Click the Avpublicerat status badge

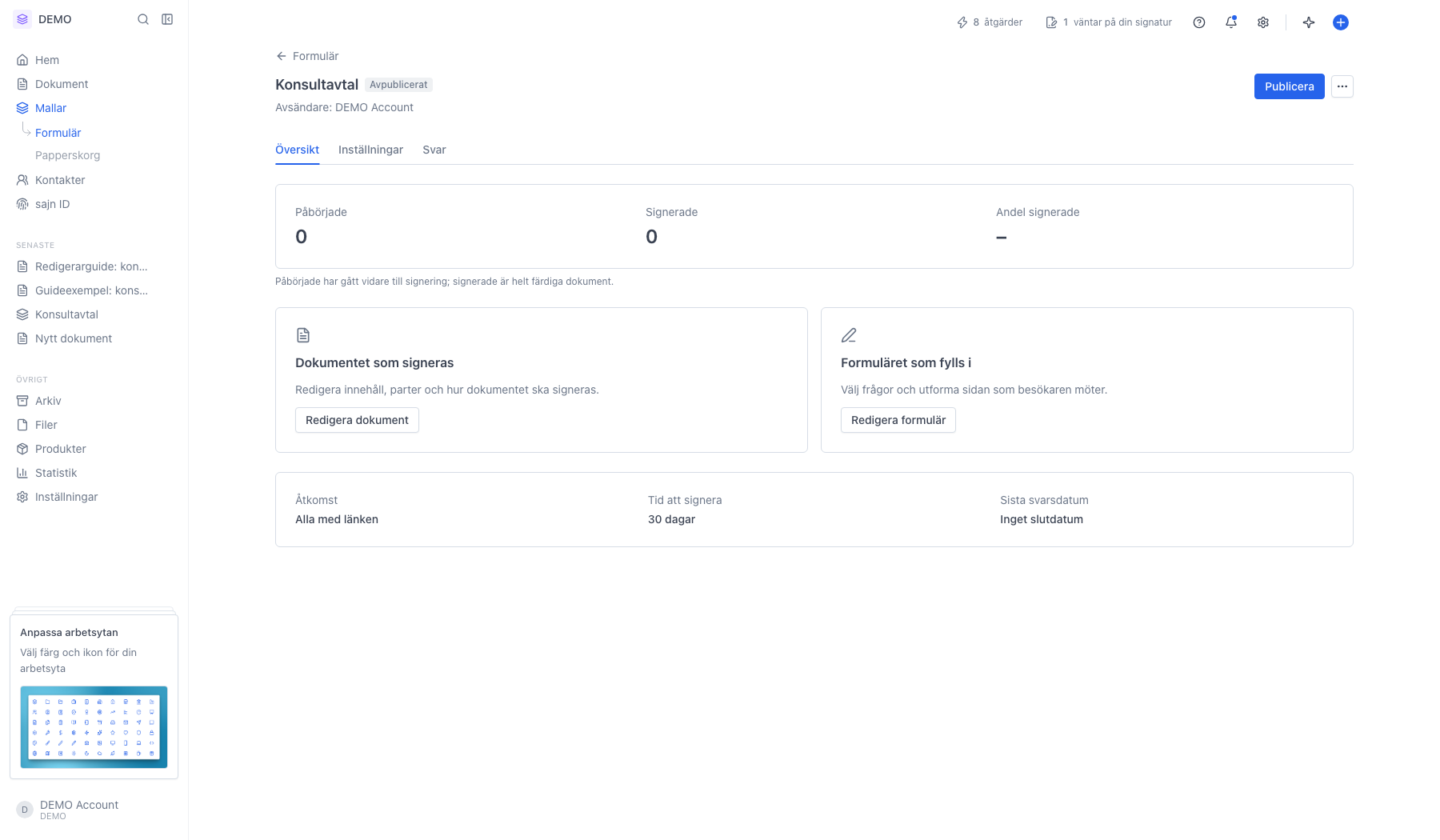click(398, 85)
